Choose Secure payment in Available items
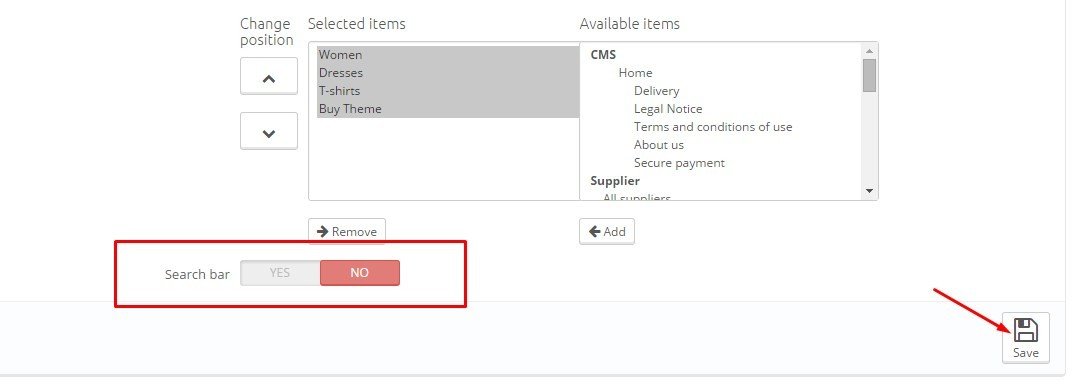The height and width of the screenshot is (388, 1072). pyautogui.click(x=679, y=163)
